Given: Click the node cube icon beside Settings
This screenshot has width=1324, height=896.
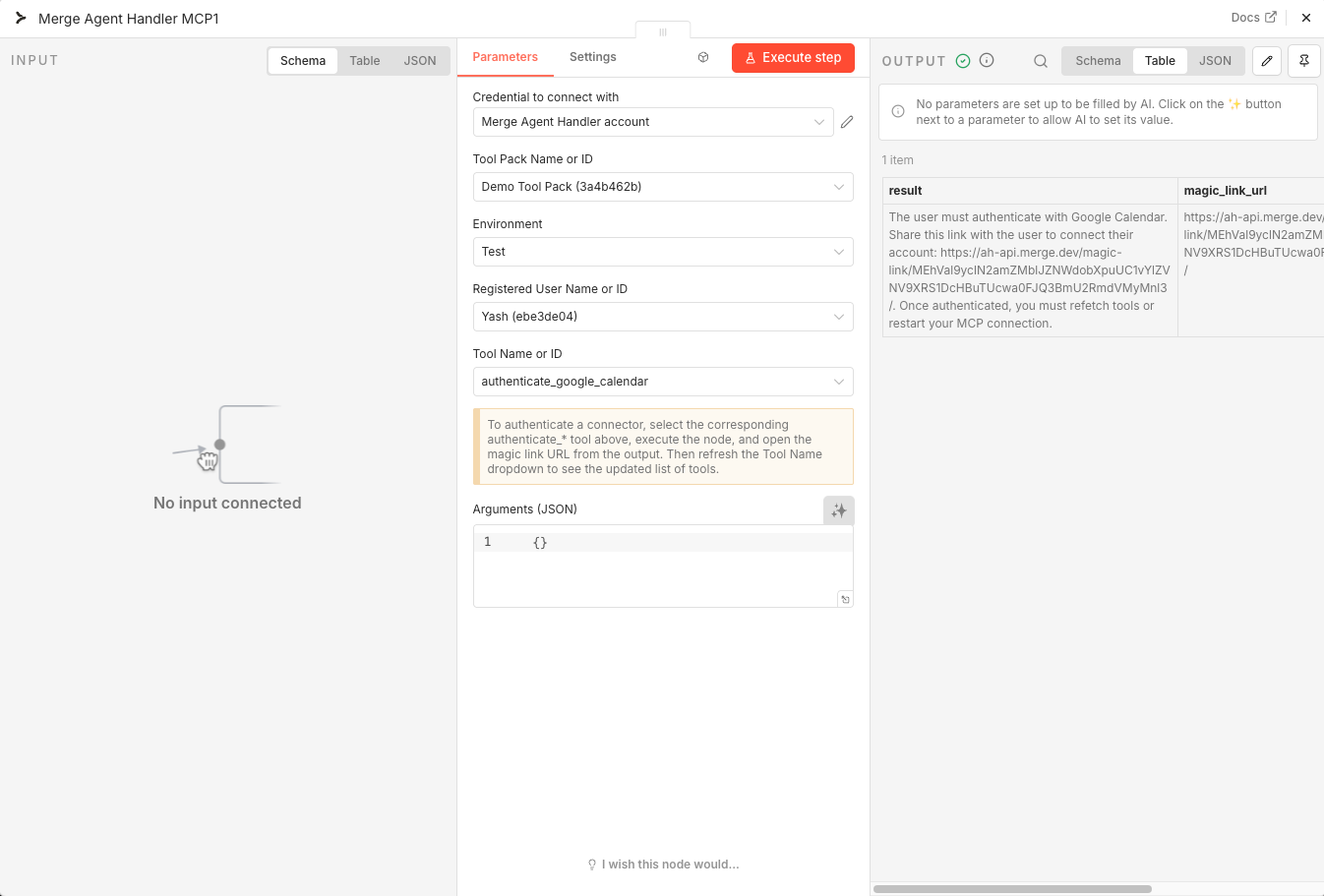Looking at the screenshot, I should (x=703, y=58).
